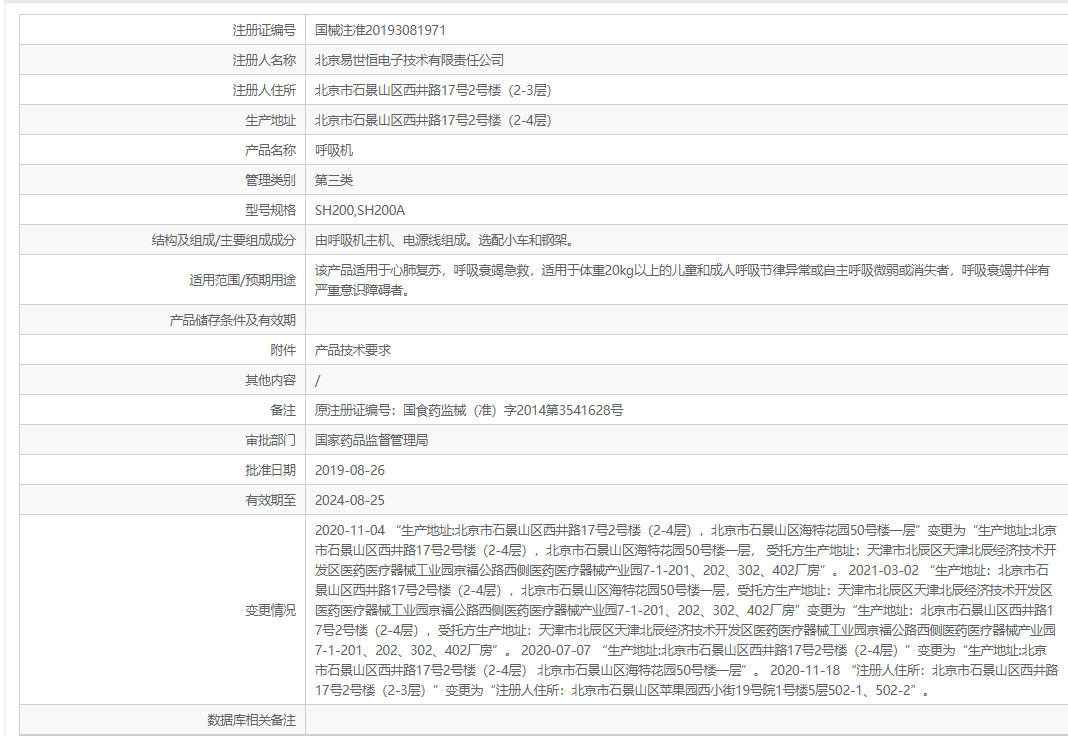Click the 附件 label
The image size is (1068, 736).
point(283,350)
